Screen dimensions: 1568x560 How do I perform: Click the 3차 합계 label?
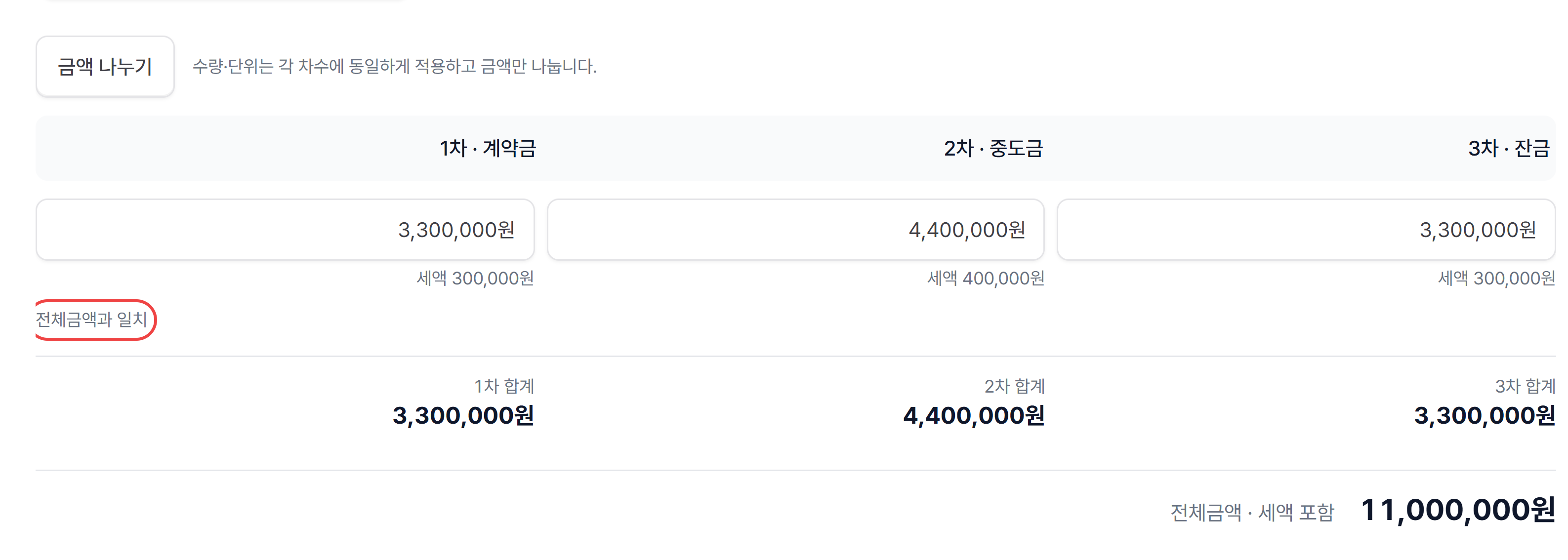click(1526, 386)
